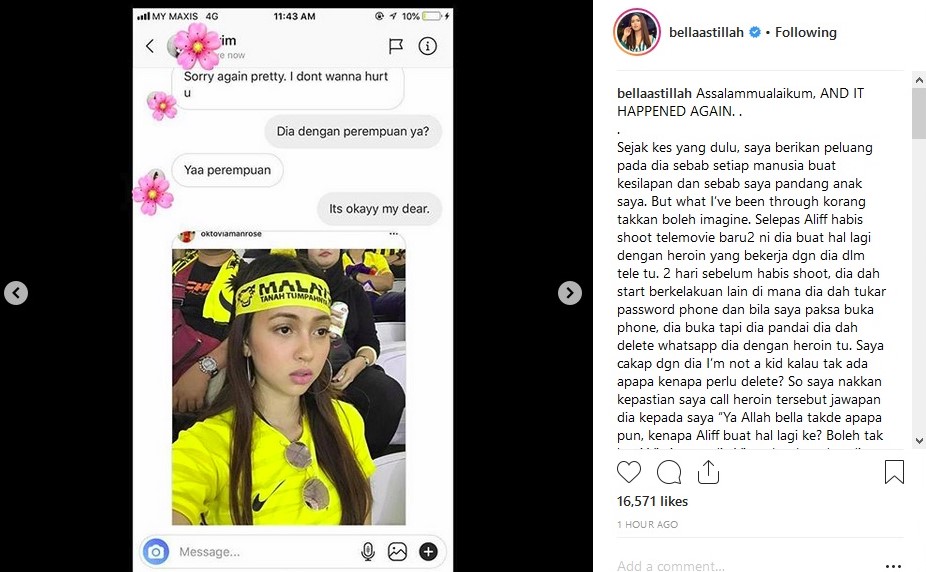Go to previous photo with left arrow

(16, 293)
